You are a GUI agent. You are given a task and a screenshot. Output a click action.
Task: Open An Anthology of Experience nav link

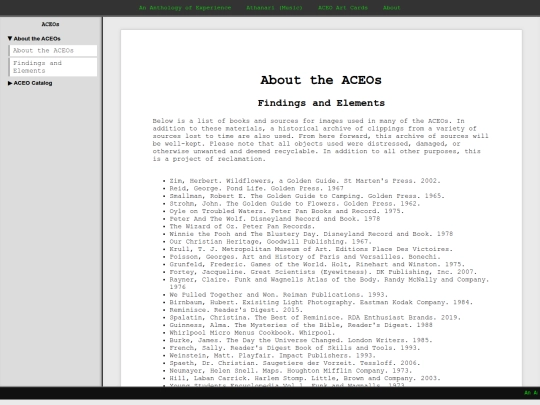click(185, 8)
